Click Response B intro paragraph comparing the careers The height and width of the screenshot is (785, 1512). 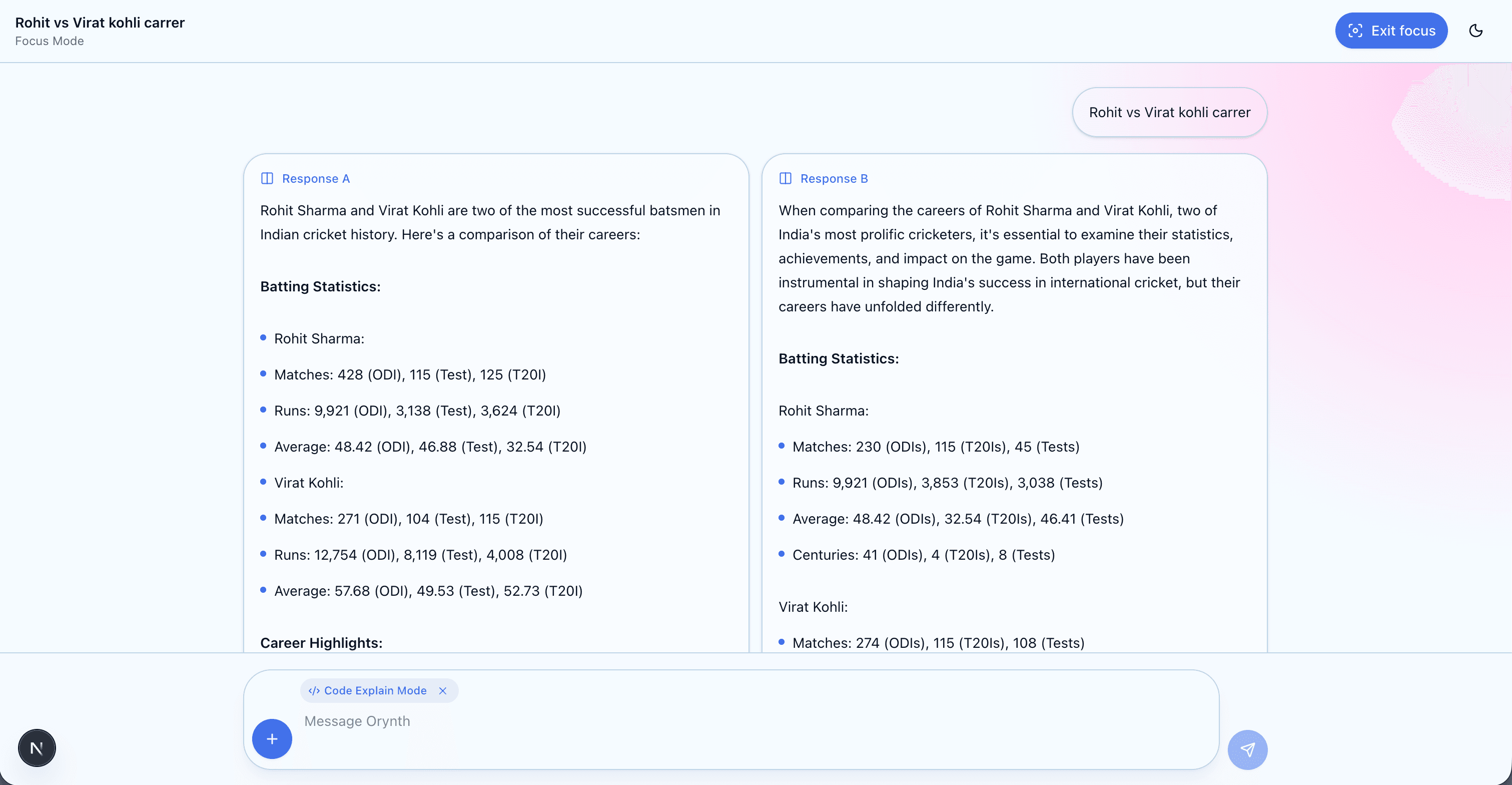tap(1010, 258)
